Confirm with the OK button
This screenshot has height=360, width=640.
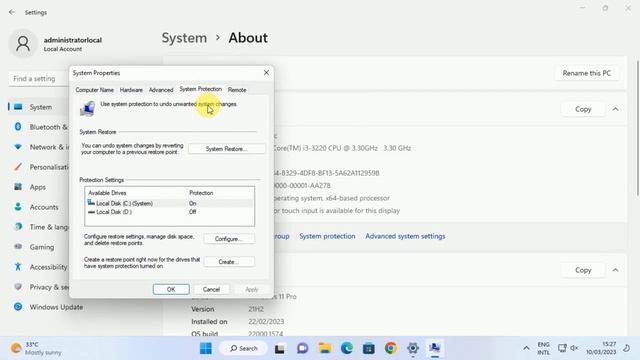pos(171,289)
